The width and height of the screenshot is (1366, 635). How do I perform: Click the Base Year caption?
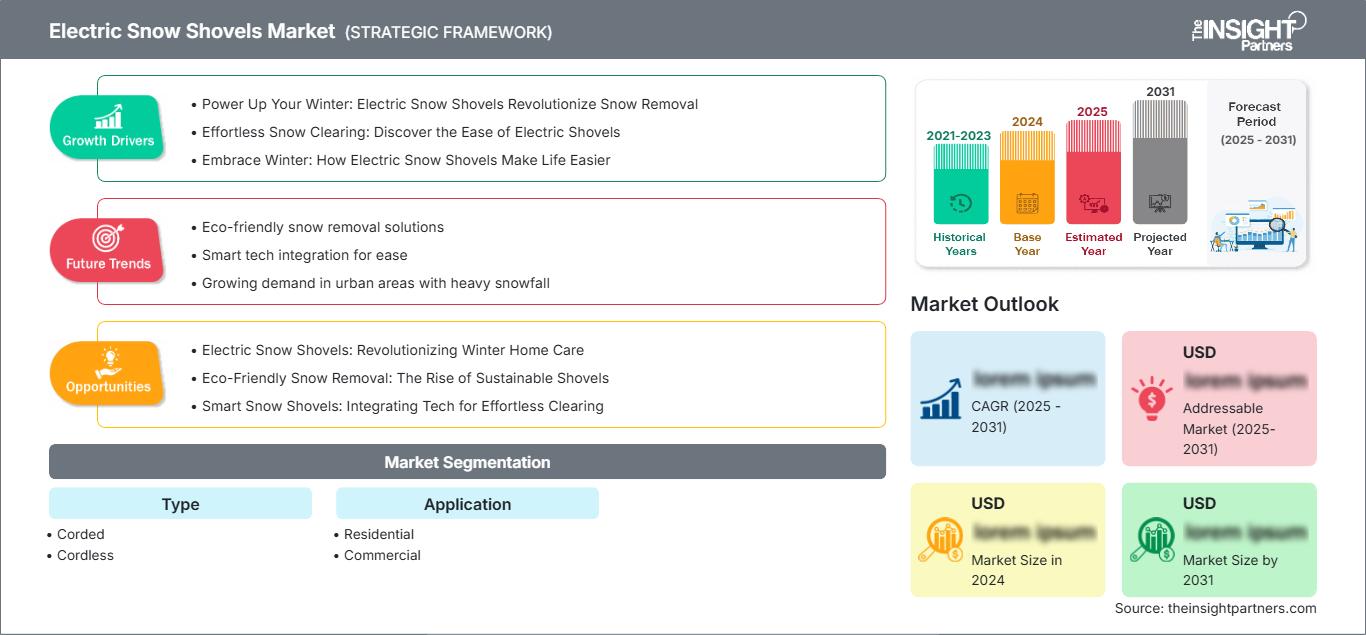pyautogui.click(x=1027, y=244)
